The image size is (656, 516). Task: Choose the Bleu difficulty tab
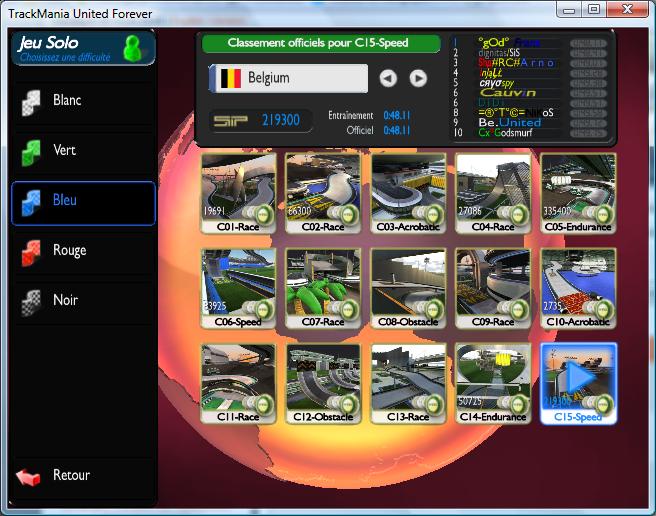coord(83,202)
